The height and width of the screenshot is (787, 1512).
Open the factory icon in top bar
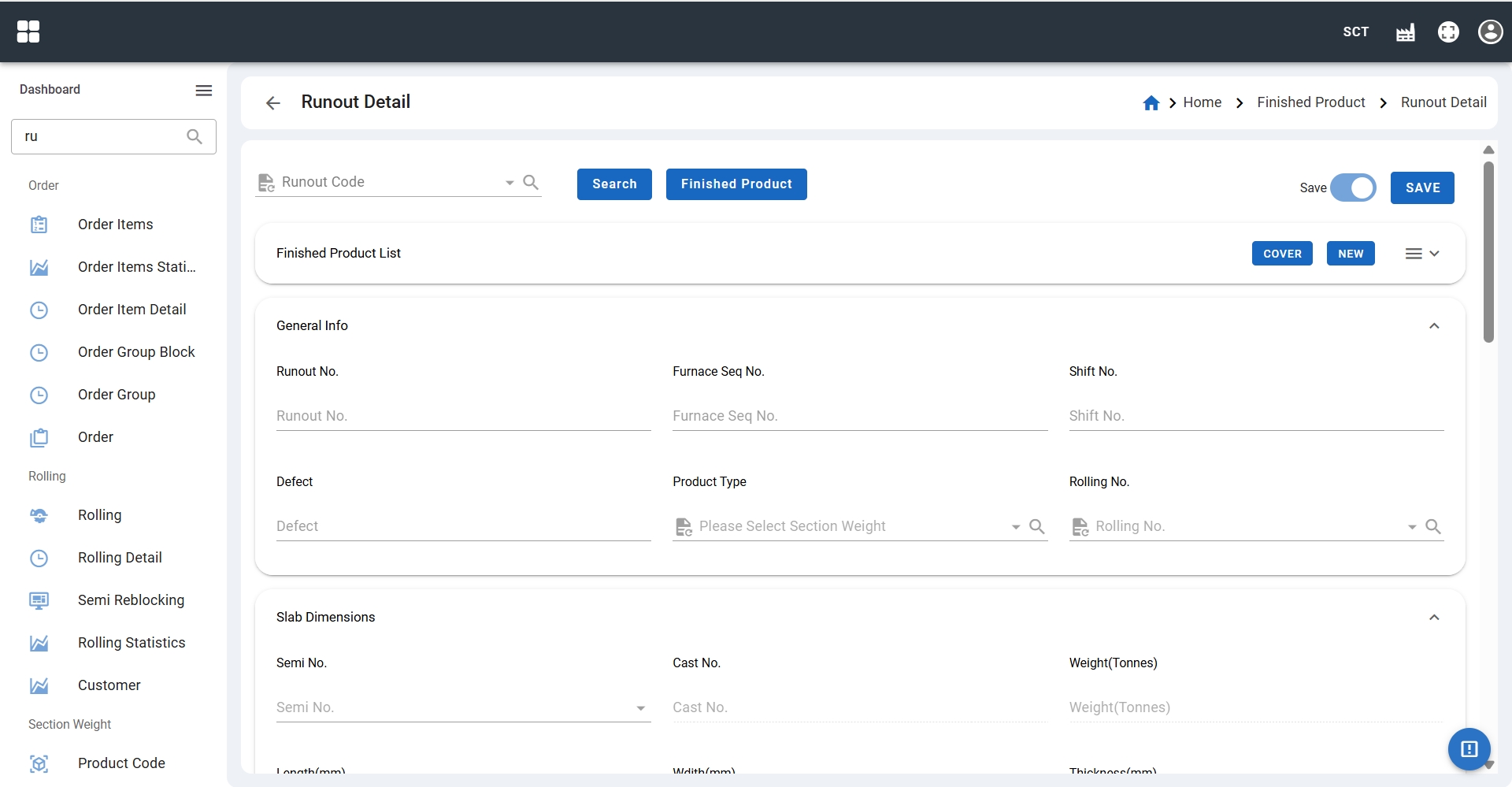(x=1405, y=32)
